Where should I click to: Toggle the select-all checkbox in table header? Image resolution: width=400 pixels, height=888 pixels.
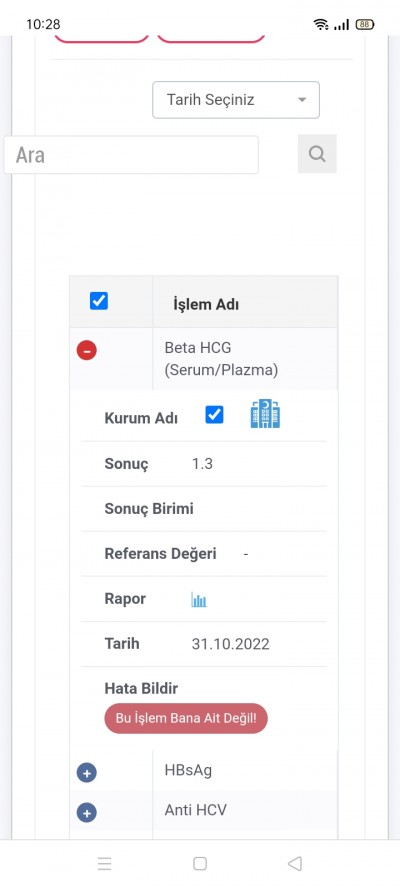pyautogui.click(x=99, y=301)
